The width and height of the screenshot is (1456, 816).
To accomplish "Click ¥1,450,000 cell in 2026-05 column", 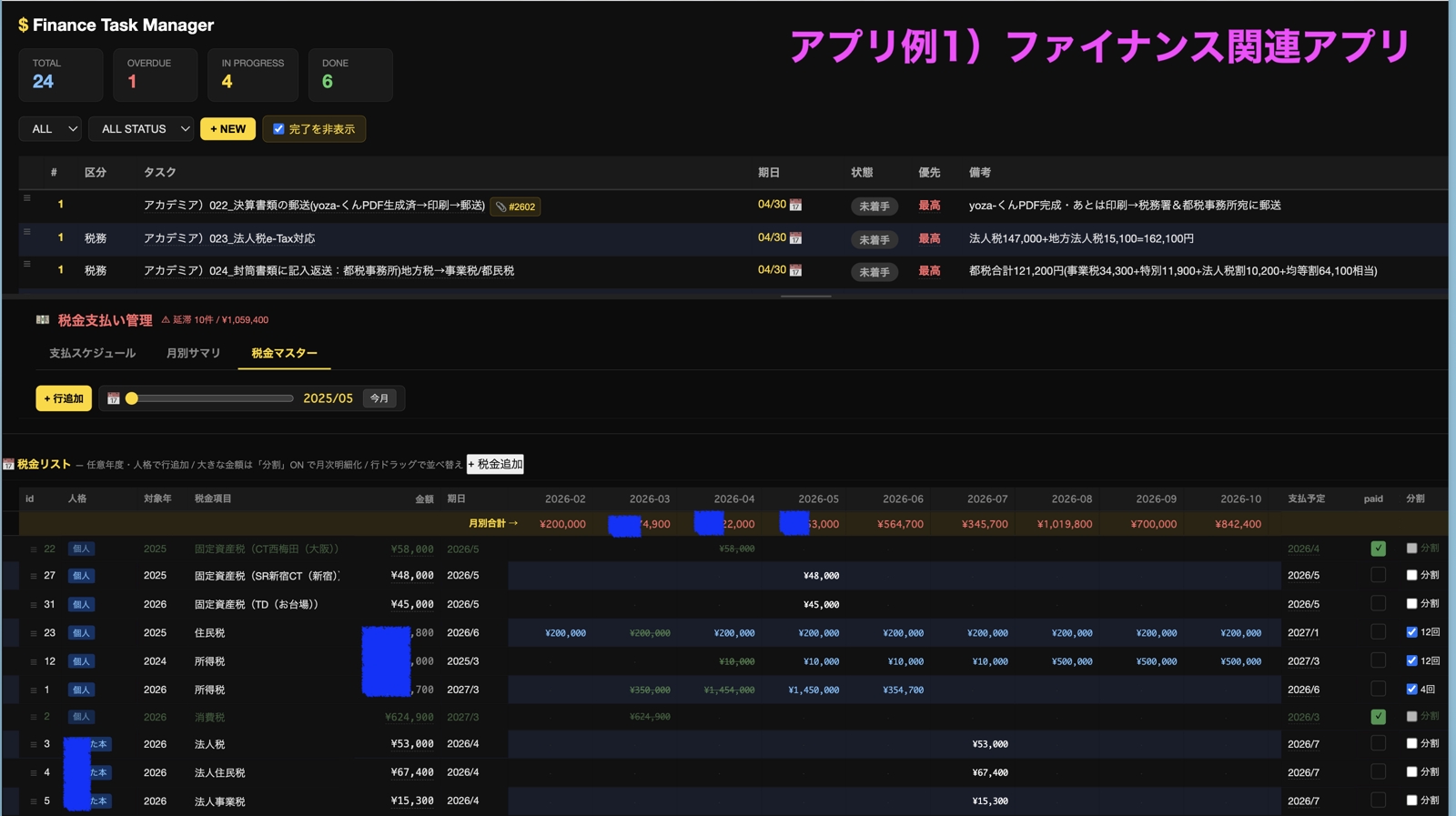I will point(814,690).
